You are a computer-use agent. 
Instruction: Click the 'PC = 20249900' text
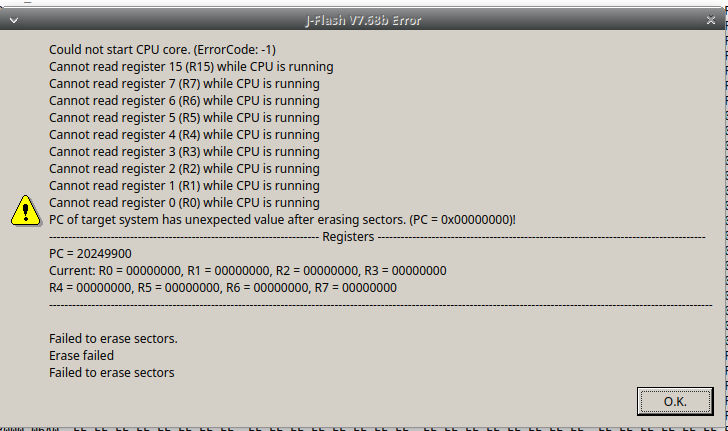coord(90,254)
